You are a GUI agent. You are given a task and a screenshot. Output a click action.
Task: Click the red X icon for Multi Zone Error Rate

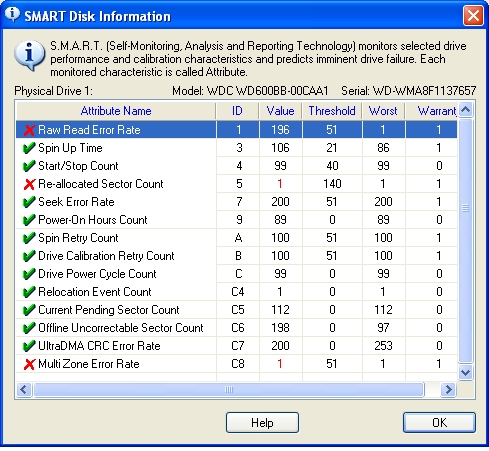click(29, 364)
